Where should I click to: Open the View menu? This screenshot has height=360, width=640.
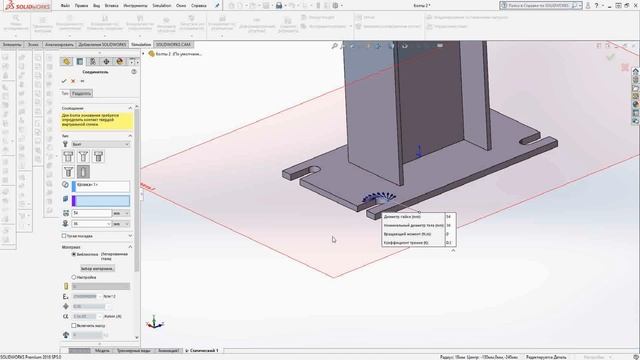click(96, 6)
